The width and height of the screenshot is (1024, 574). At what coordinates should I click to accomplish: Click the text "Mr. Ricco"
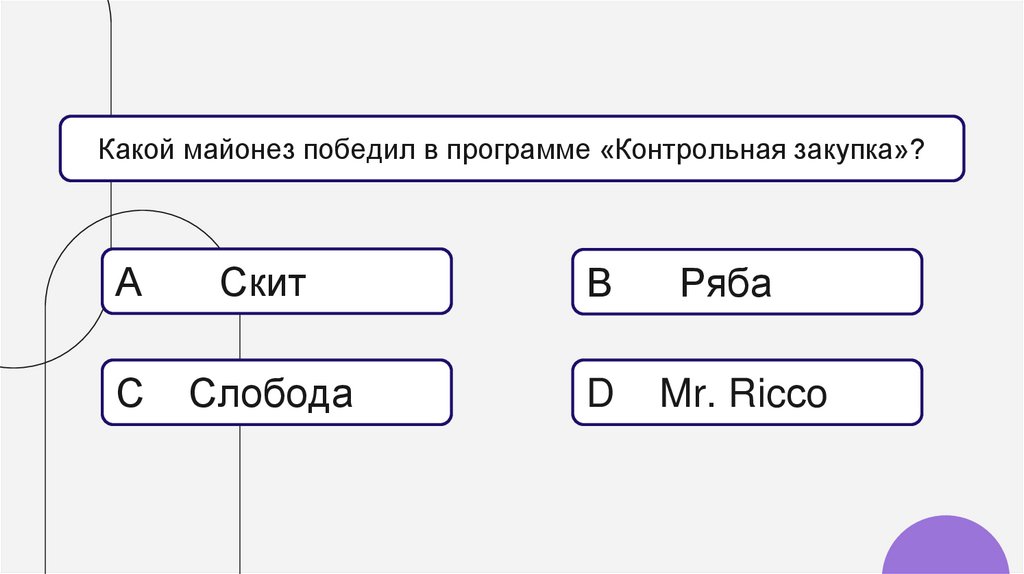point(743,394)
